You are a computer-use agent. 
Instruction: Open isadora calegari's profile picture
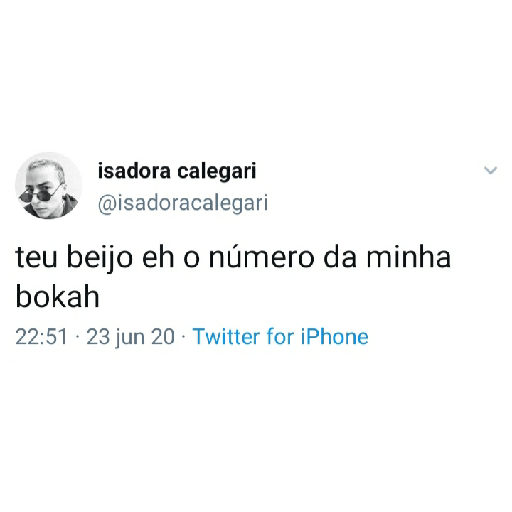point(49,186)
